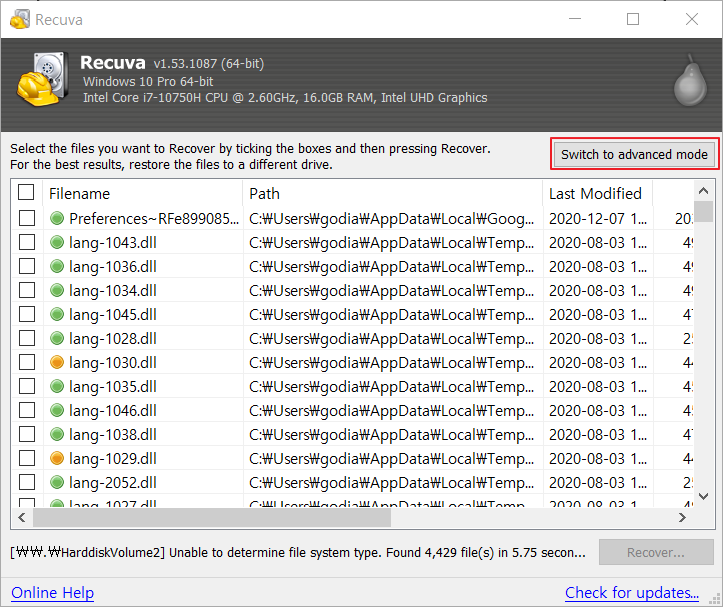
Task: Click Switch to advanced mode button
Action: point(634,154)
